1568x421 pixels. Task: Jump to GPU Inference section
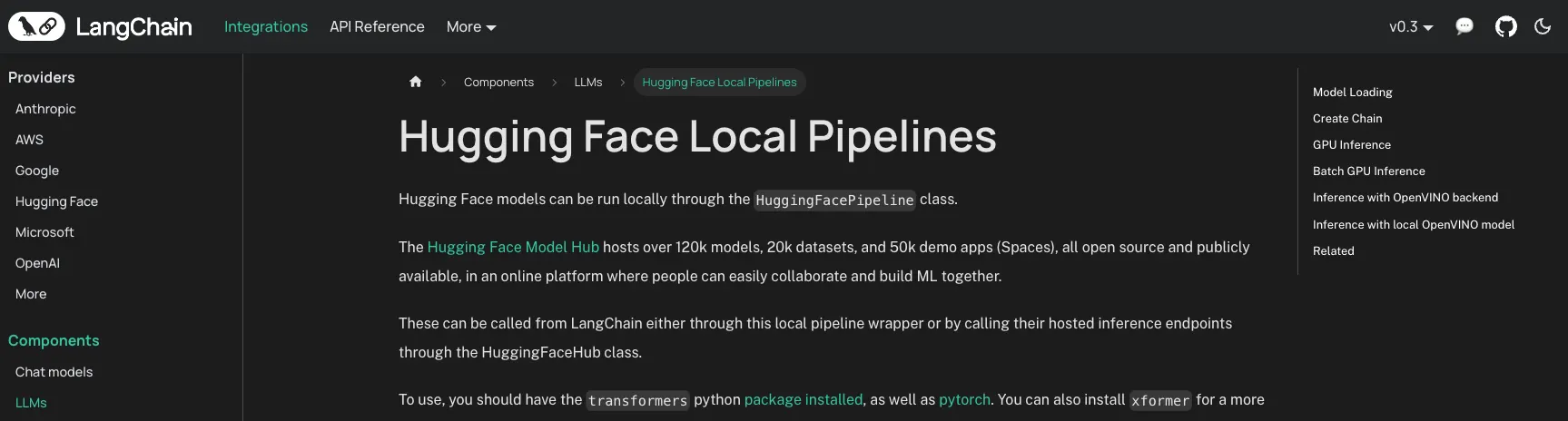(1351, 144)
